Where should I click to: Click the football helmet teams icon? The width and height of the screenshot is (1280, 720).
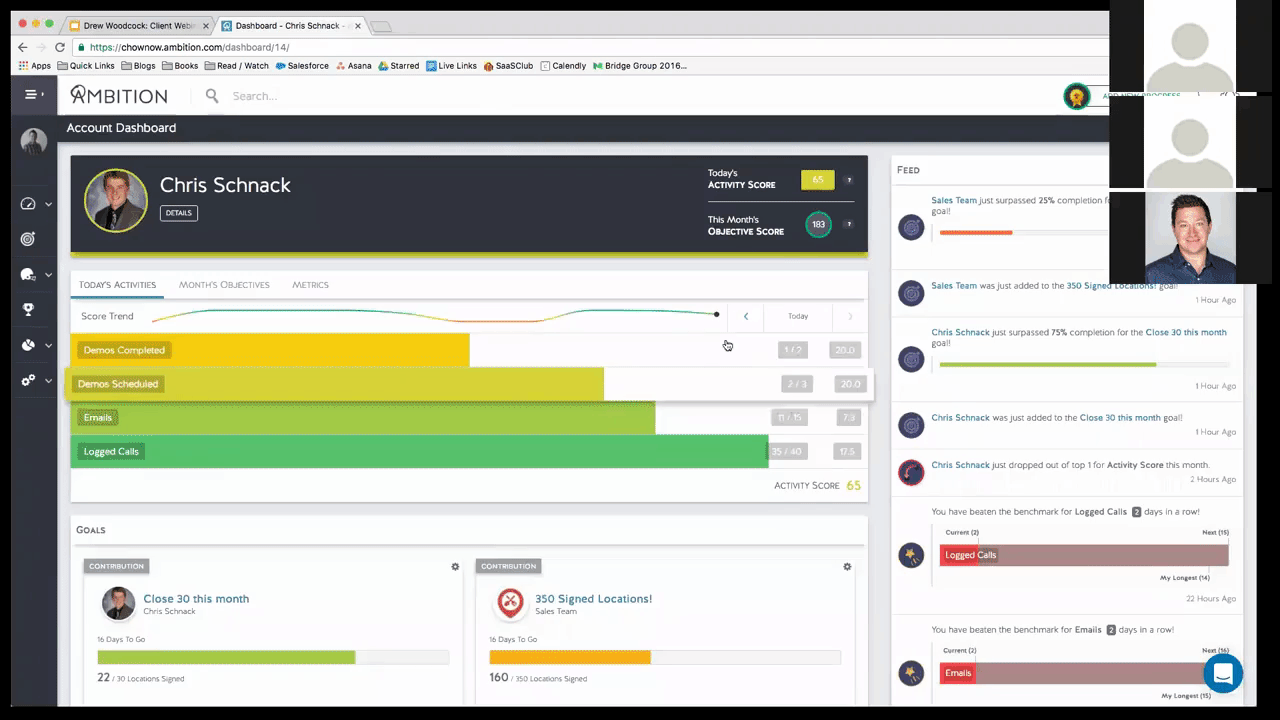coord(27,274)
